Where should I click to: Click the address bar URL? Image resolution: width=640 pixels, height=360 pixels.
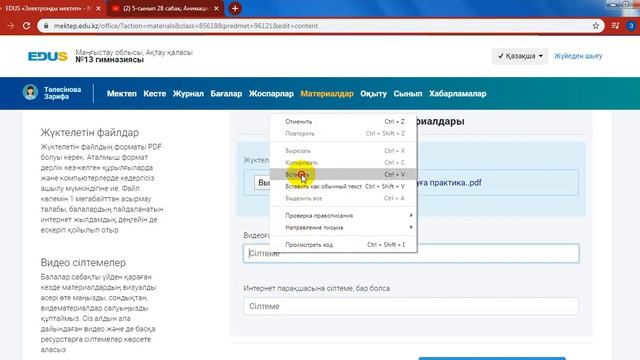tap(186, 26)
